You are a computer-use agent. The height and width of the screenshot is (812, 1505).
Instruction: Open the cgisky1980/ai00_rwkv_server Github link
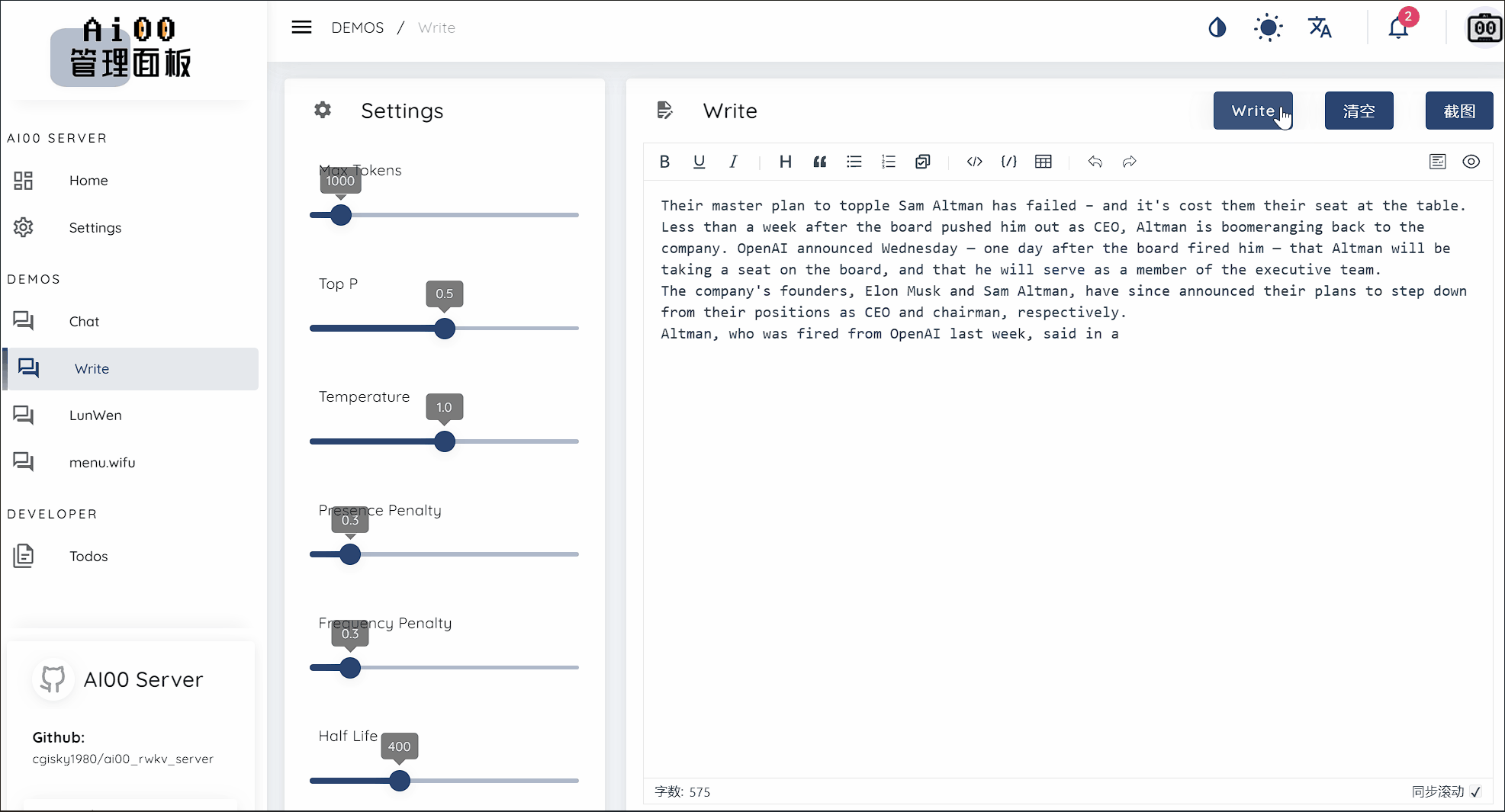(123, 759)
